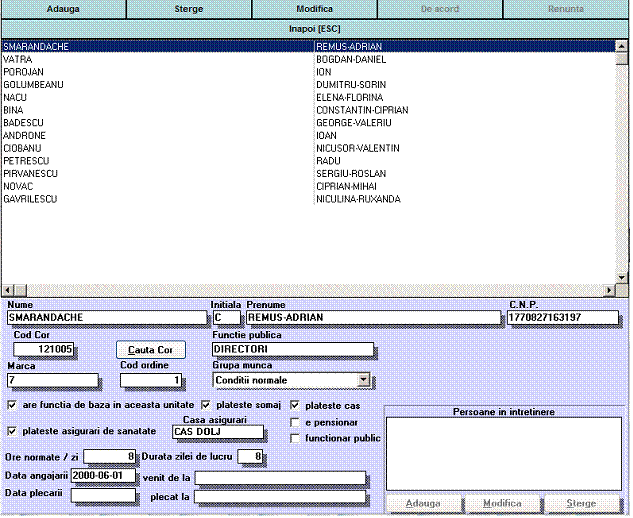633x518 pixels.
Task: Toggle the 'plateste cas' checkbox
Action: click(295, 406)
